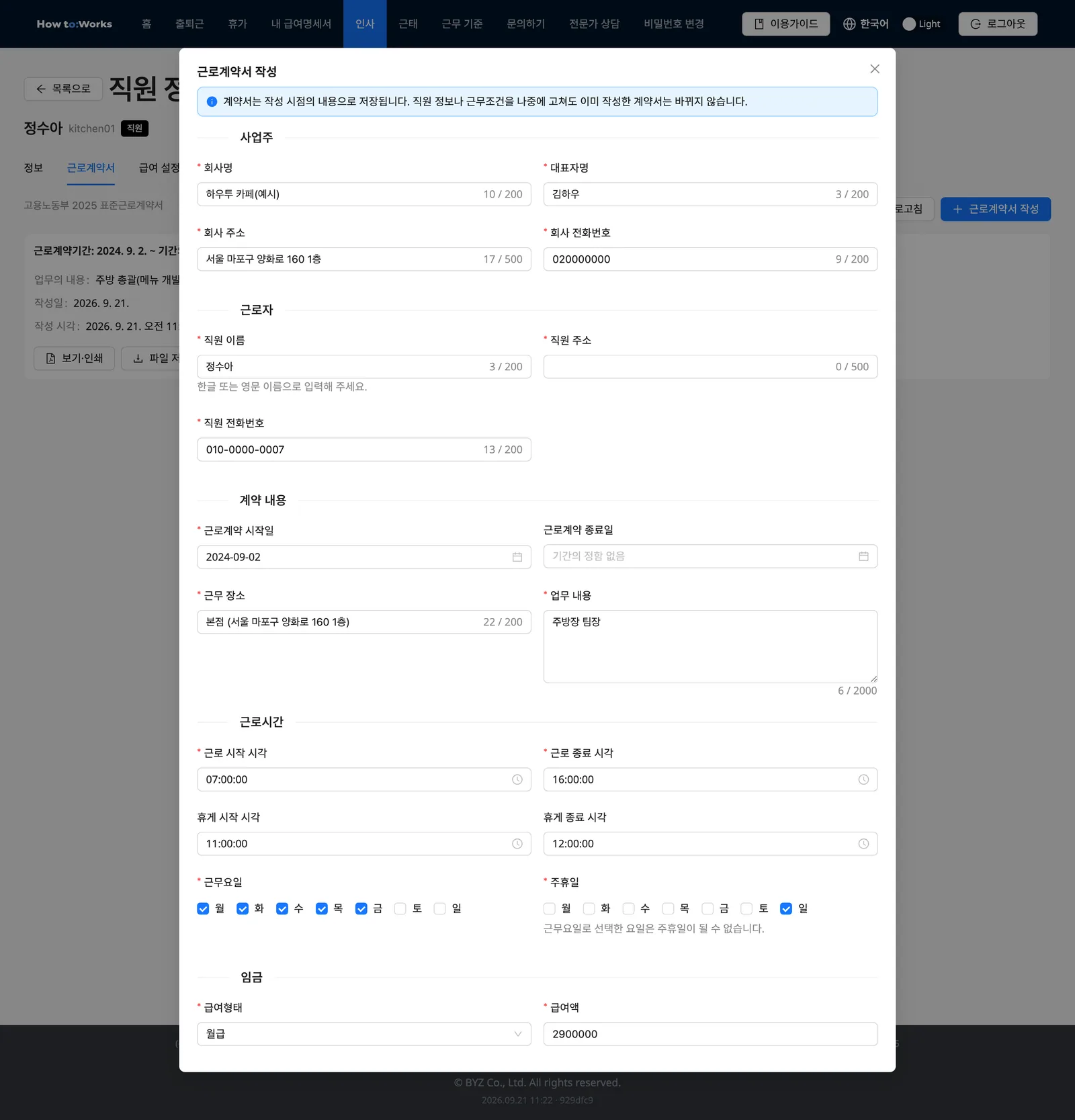This screenshot has height=1120, width=1075.
Task: Close the 근로계약서 작성 dialog with the X icon
Action: click(x=874, y=69)
